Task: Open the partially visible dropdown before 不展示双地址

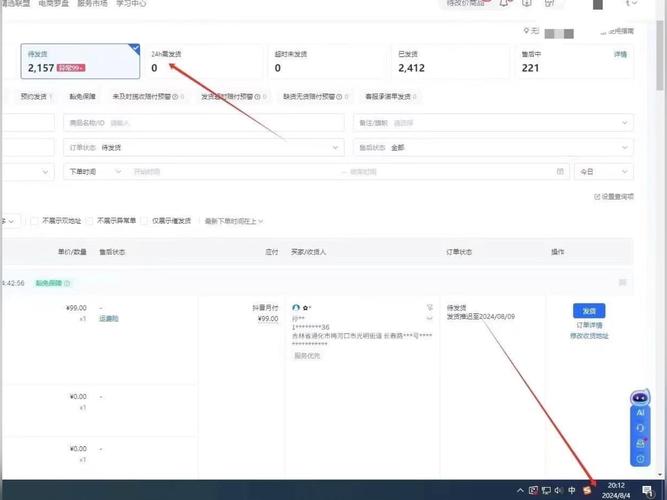Action: pos(9,221)
